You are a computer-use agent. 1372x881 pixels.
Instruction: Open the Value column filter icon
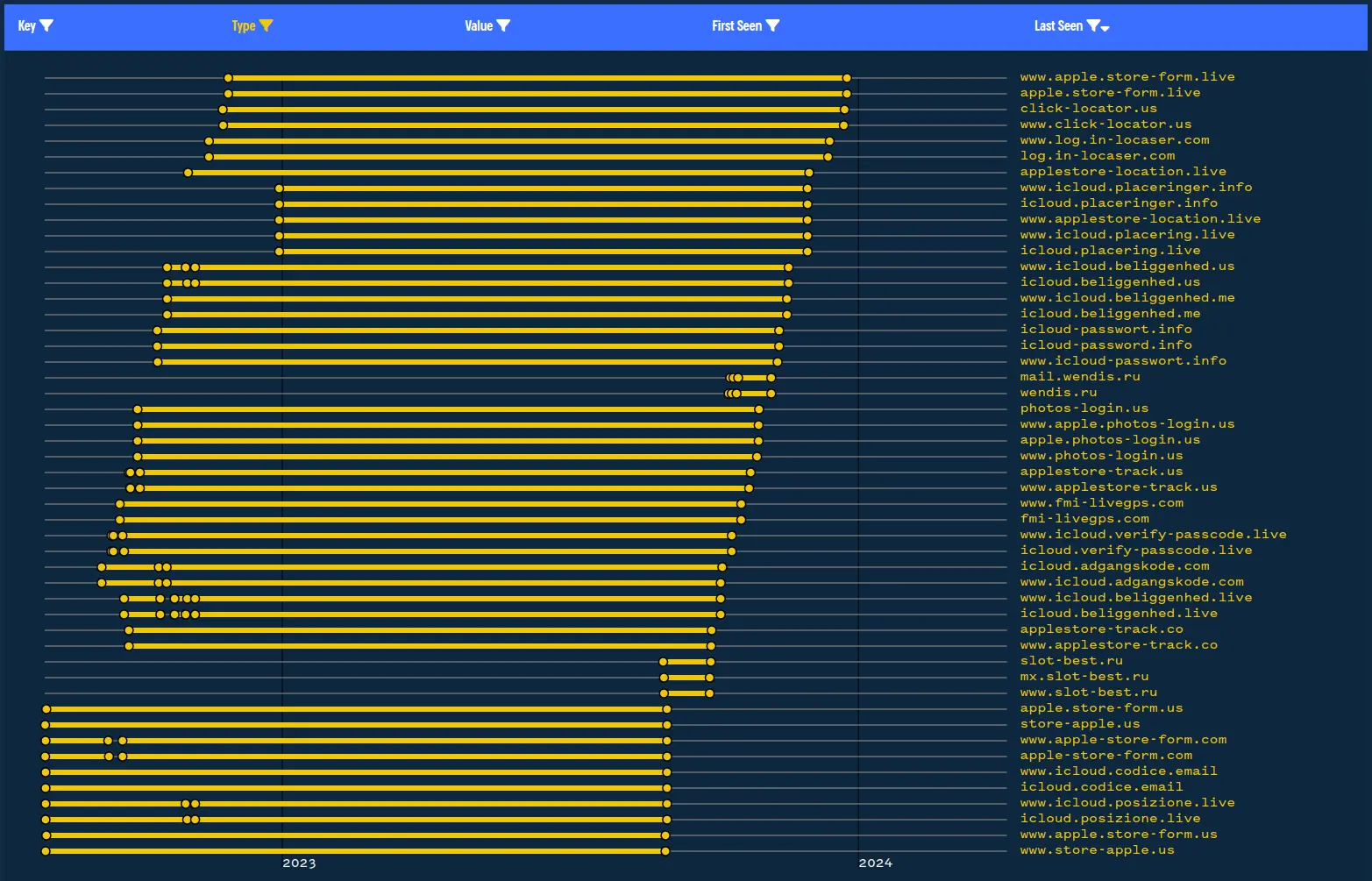pyautogui.click(x=503, y=25)
